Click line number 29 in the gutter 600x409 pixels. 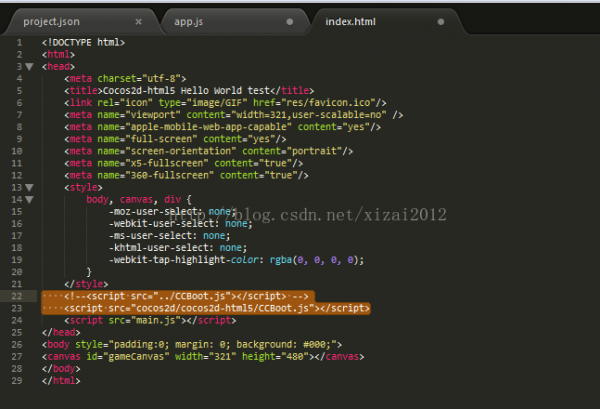[16, 381]
